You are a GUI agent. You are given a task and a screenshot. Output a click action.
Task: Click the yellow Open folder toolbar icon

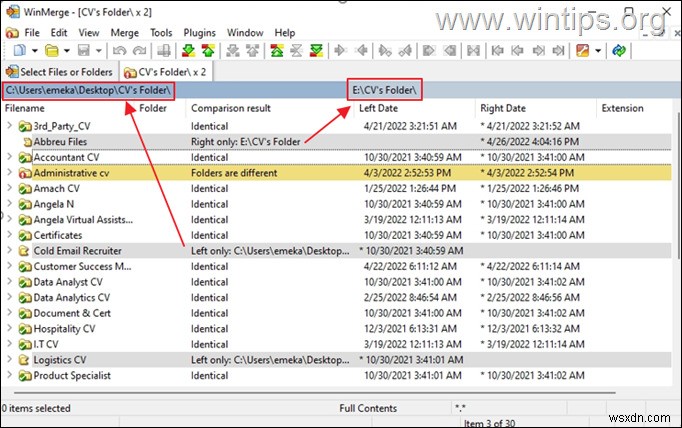coord(52,51)
